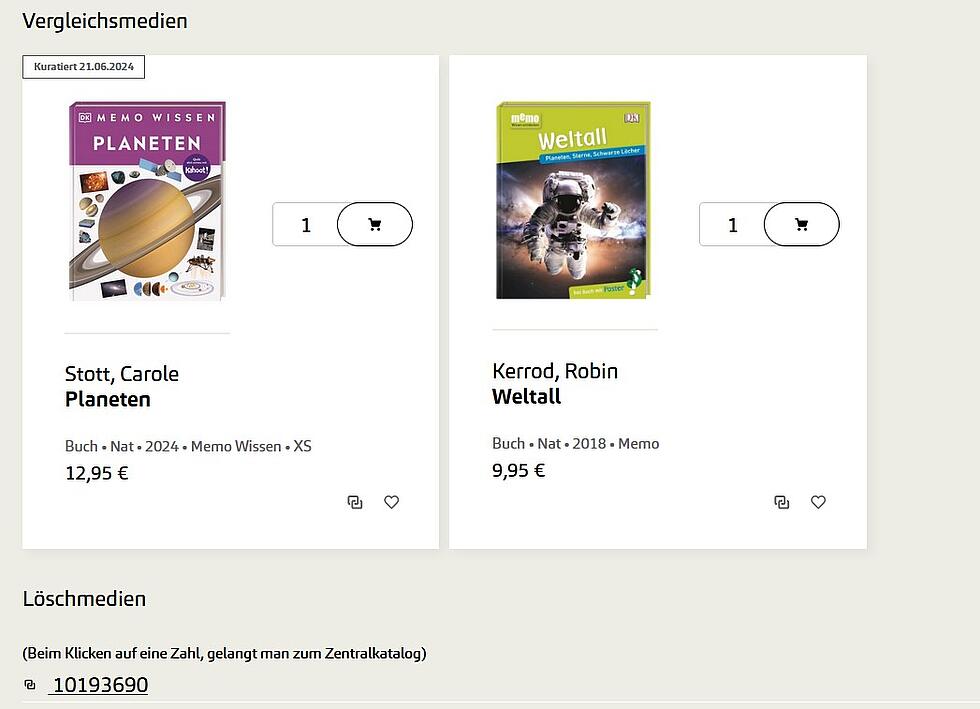The image size is (980, 709).
Task: Open the Planeten title
Action: pos(108,399)
